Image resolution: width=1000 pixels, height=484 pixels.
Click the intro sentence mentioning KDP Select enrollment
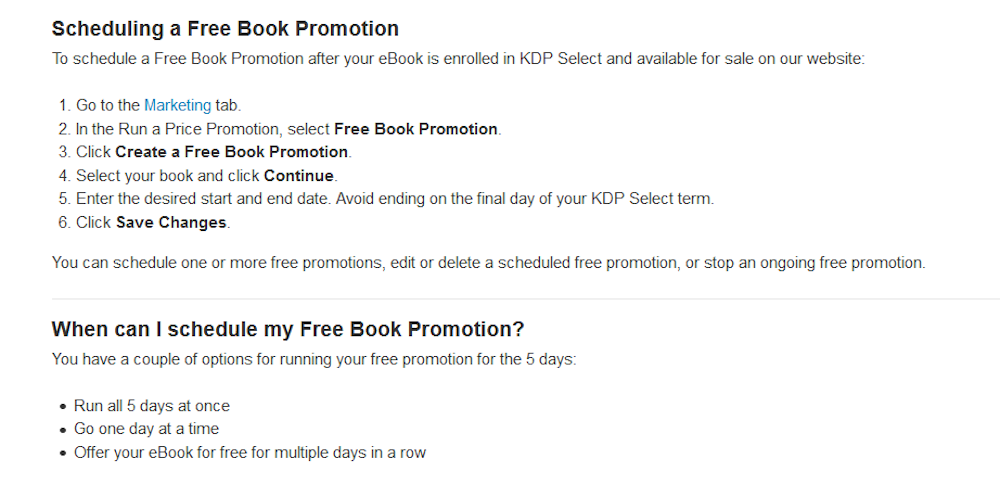(x=458, y=58)
